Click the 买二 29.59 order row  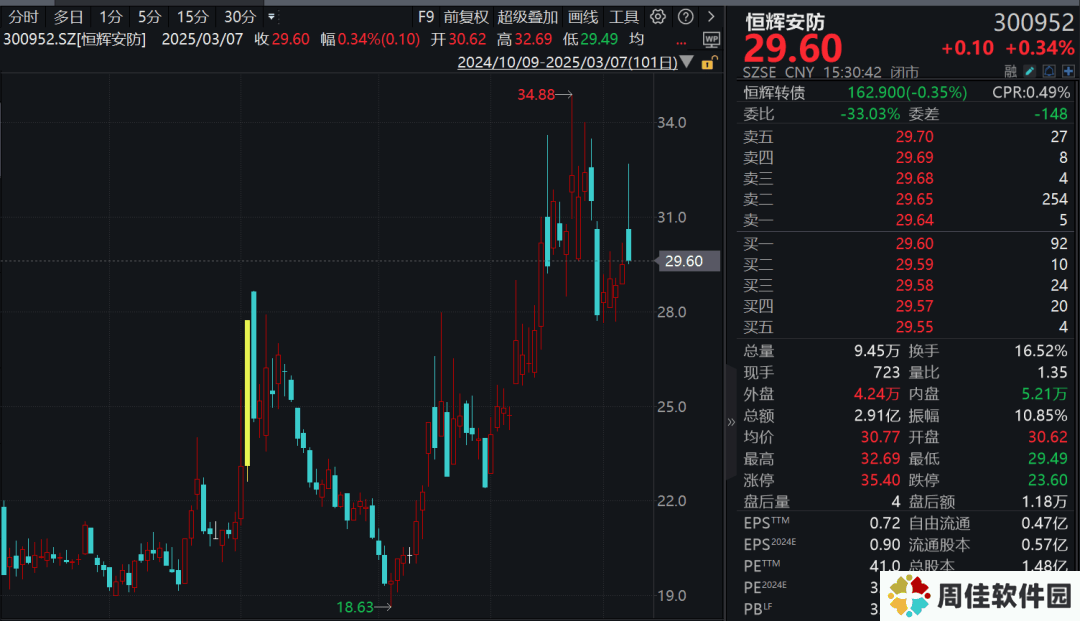tap(905, 264)
